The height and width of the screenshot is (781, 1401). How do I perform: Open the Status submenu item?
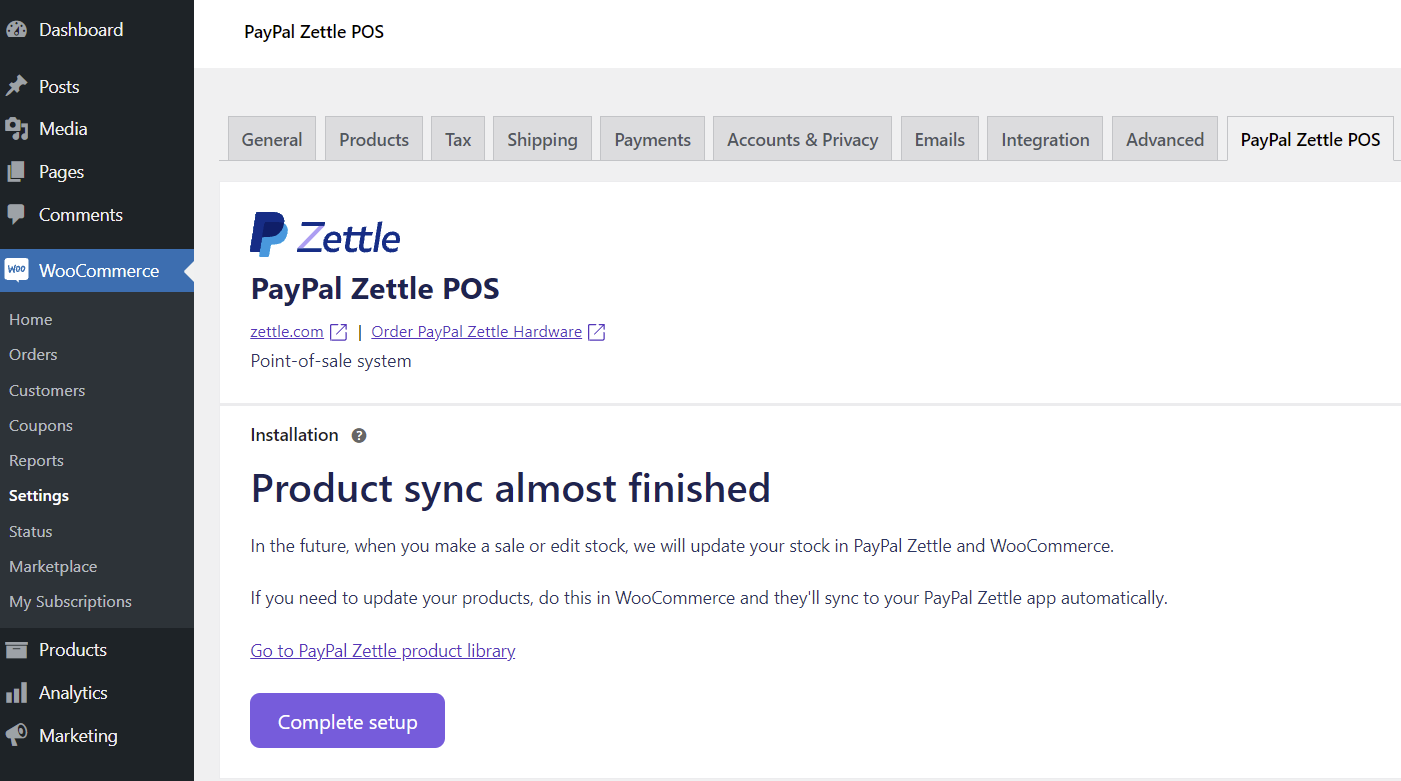click(x=30, y=532)
